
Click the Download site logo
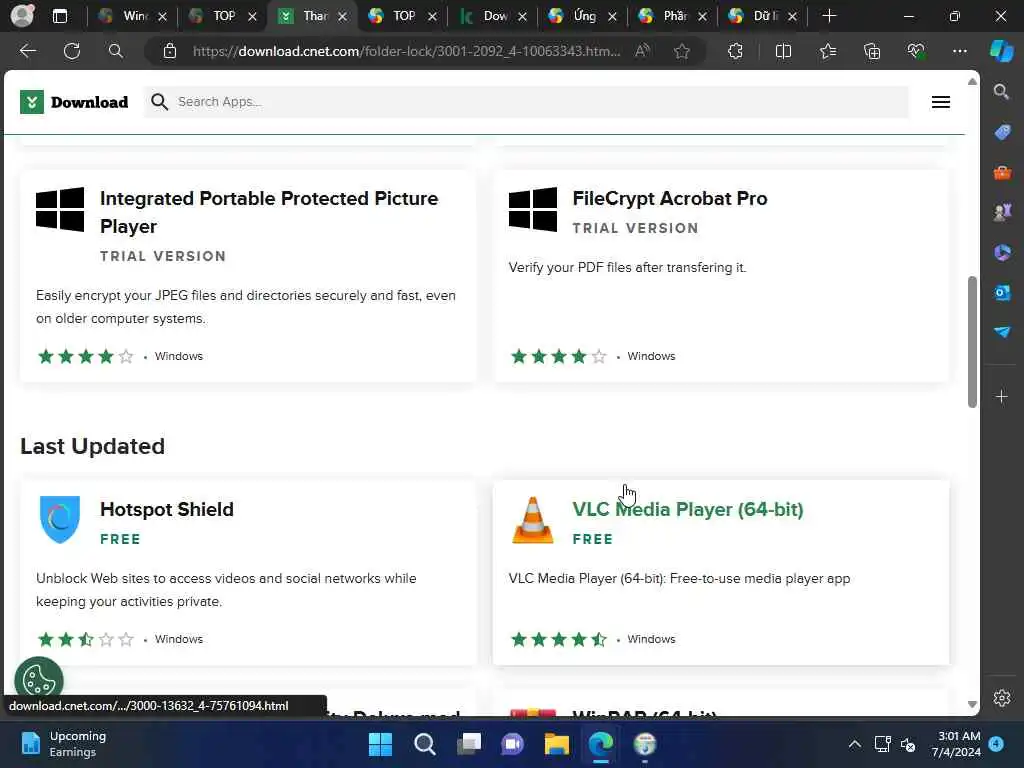coord(74,102)
